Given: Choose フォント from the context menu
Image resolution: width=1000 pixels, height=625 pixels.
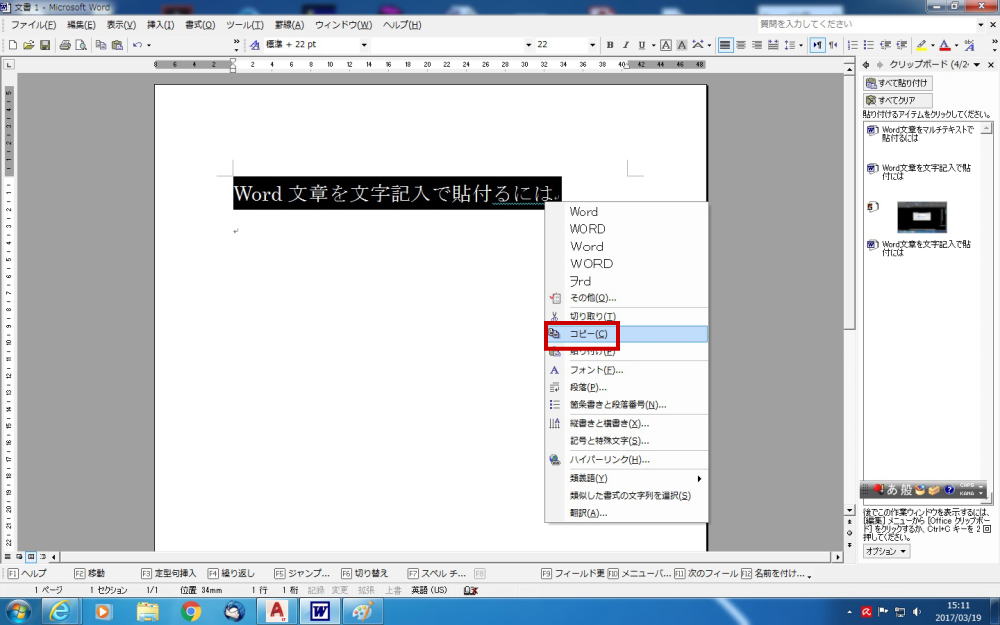Looking at the screenshot, I should (x=627, y=370).
